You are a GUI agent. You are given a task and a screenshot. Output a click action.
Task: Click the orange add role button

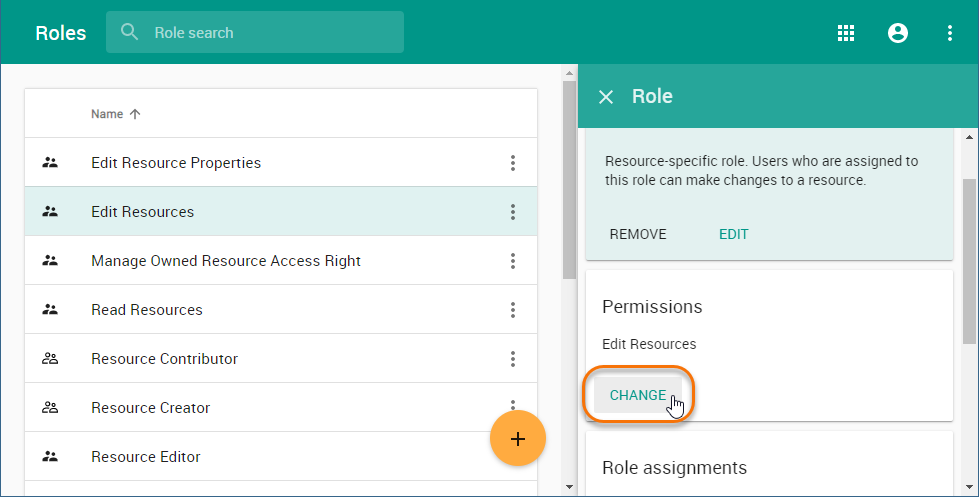(518, 439)
